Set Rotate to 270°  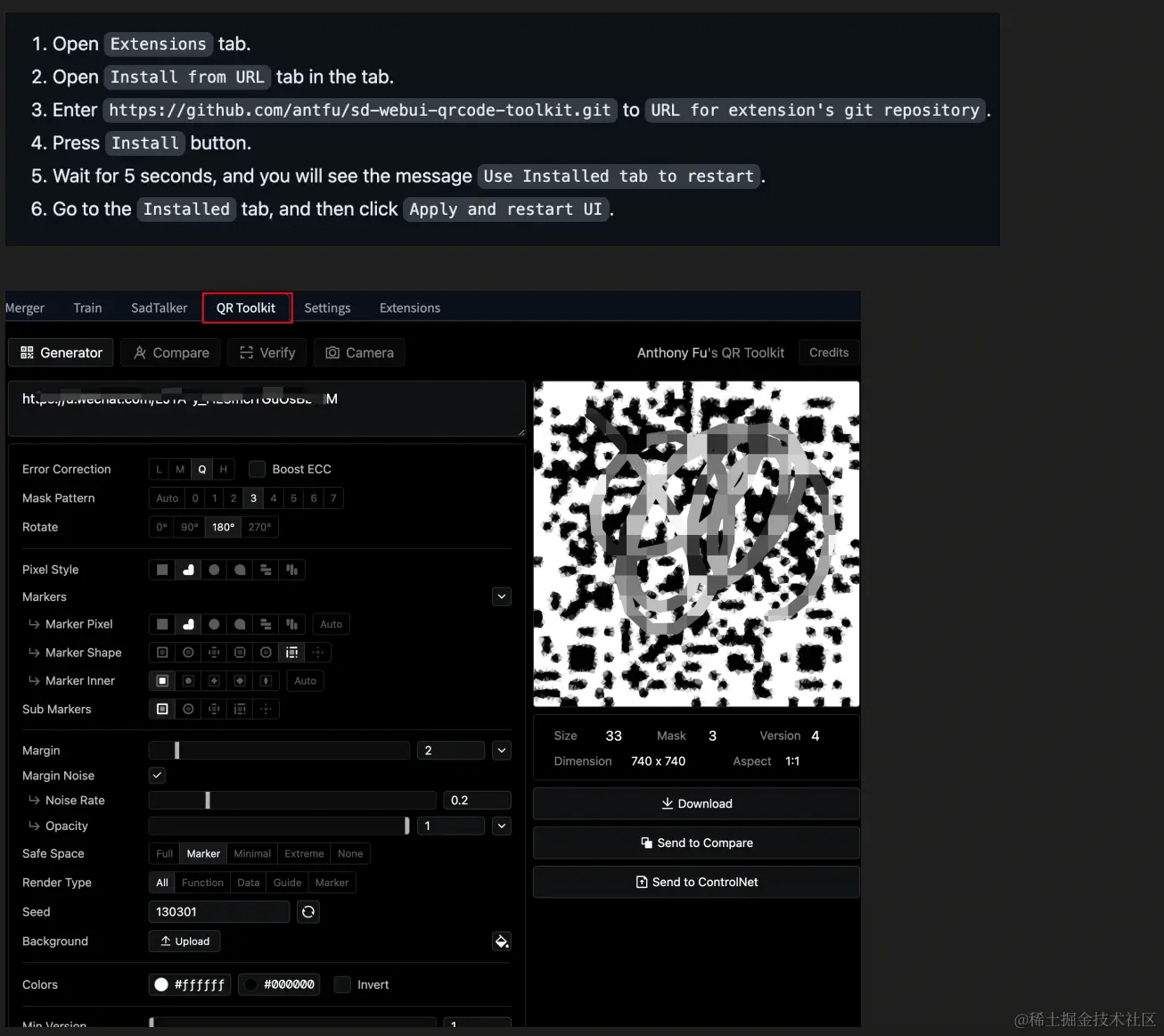(259, 527)
